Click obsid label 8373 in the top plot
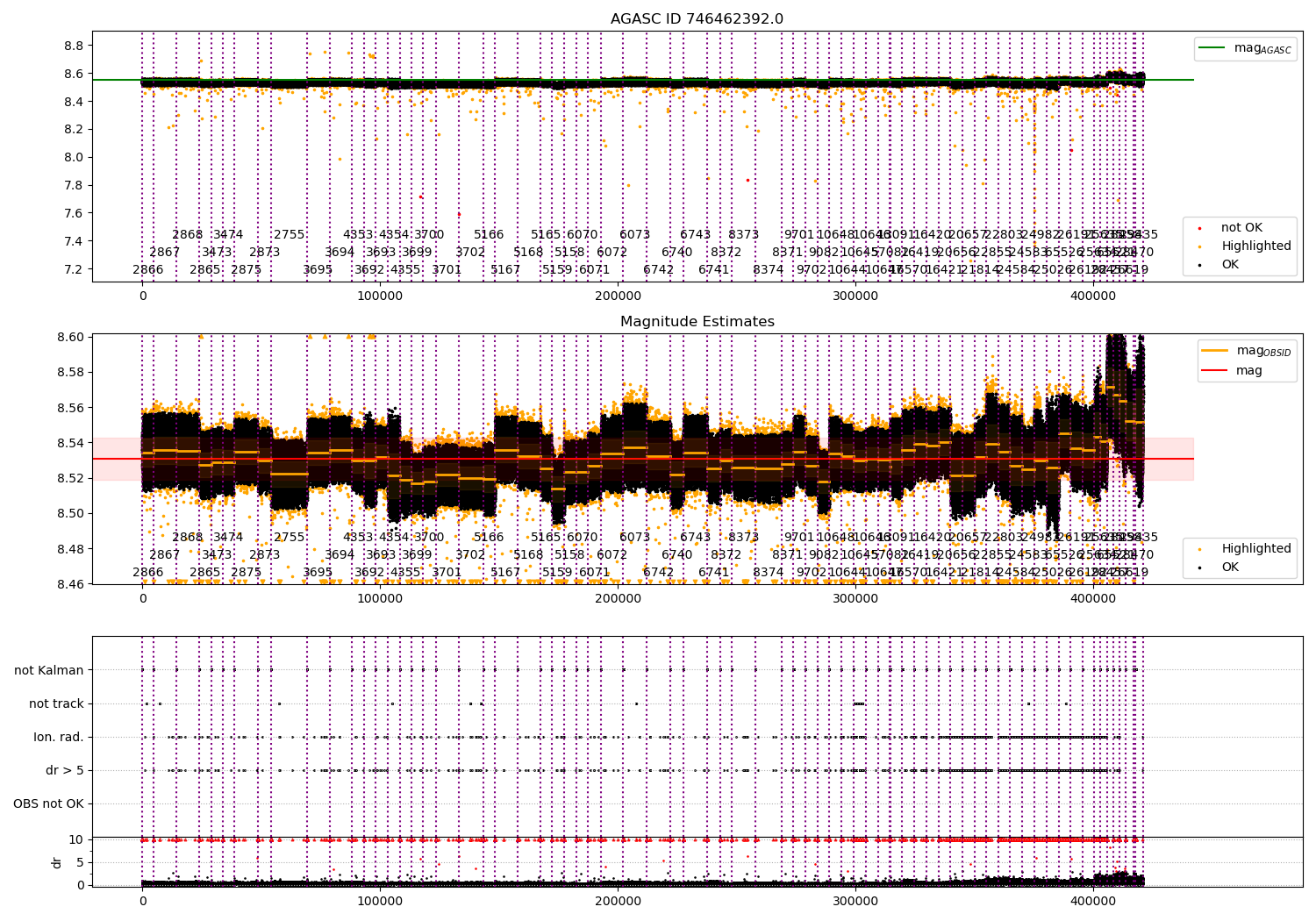The image size is (1316, 921). [x=744, y=234]
